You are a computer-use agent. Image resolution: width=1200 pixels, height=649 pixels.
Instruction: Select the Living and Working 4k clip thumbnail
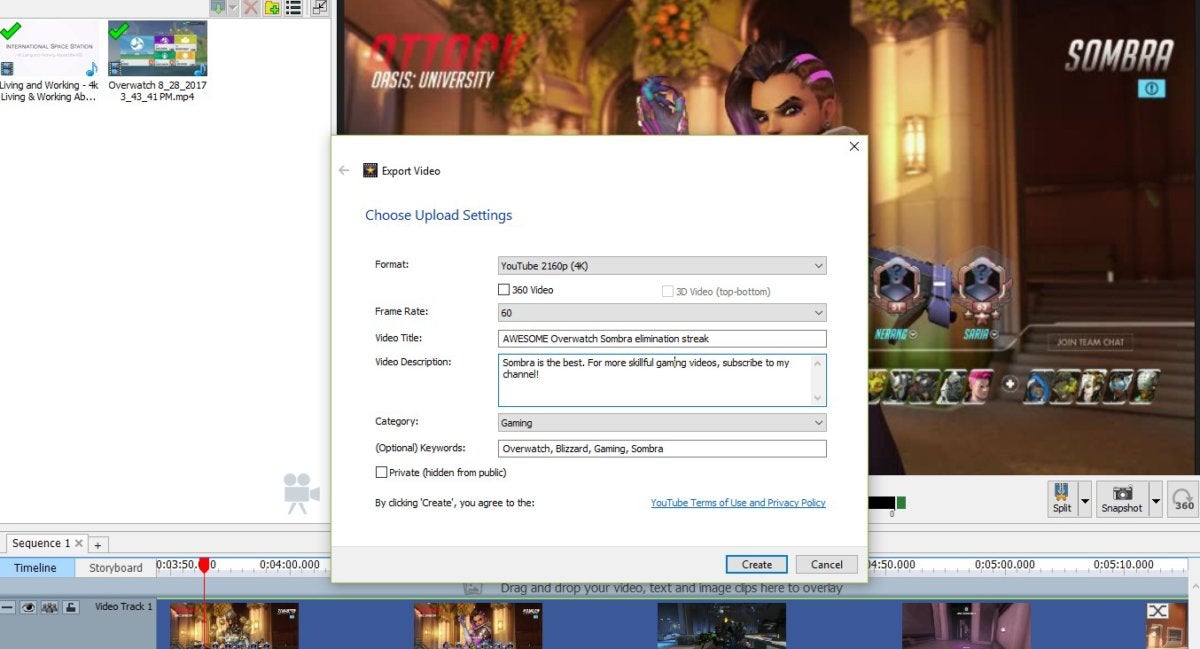[x=49, y=48]
